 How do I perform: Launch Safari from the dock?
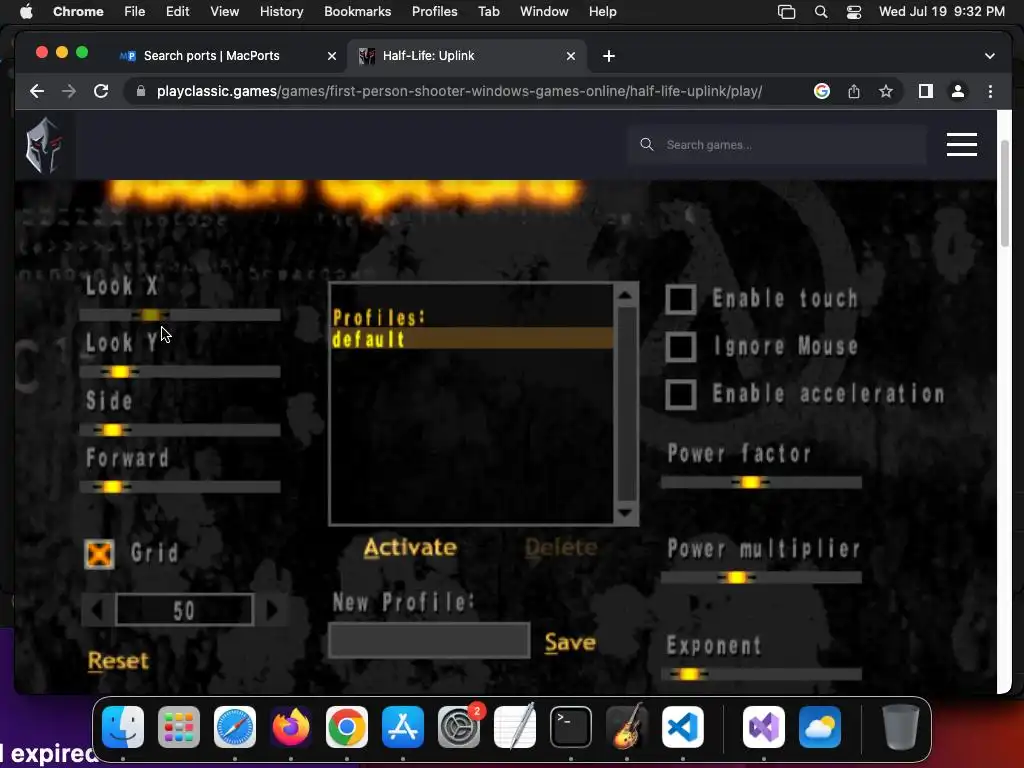[235, 727]
